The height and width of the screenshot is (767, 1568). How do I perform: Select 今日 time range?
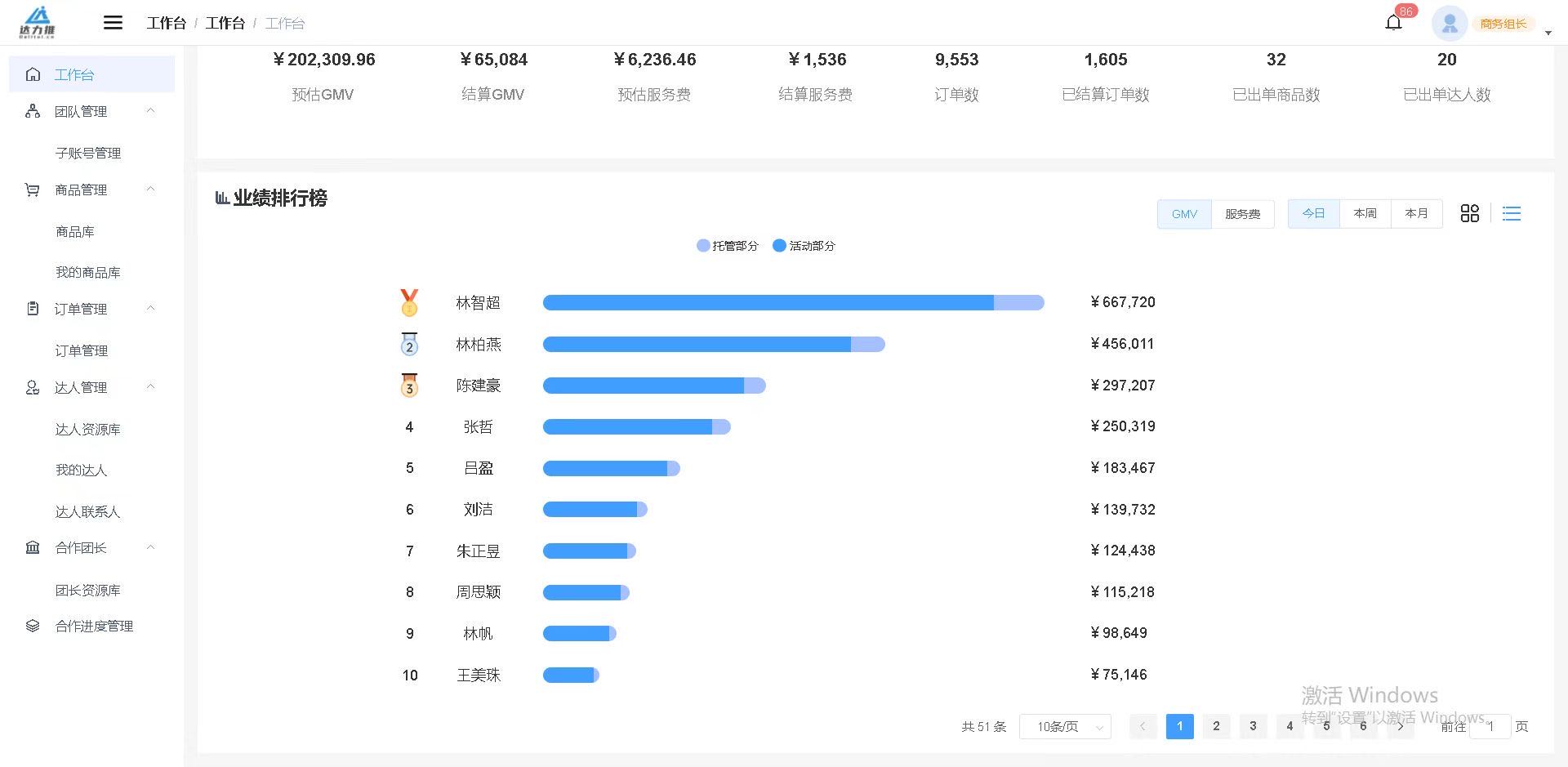click(1313, 213)
